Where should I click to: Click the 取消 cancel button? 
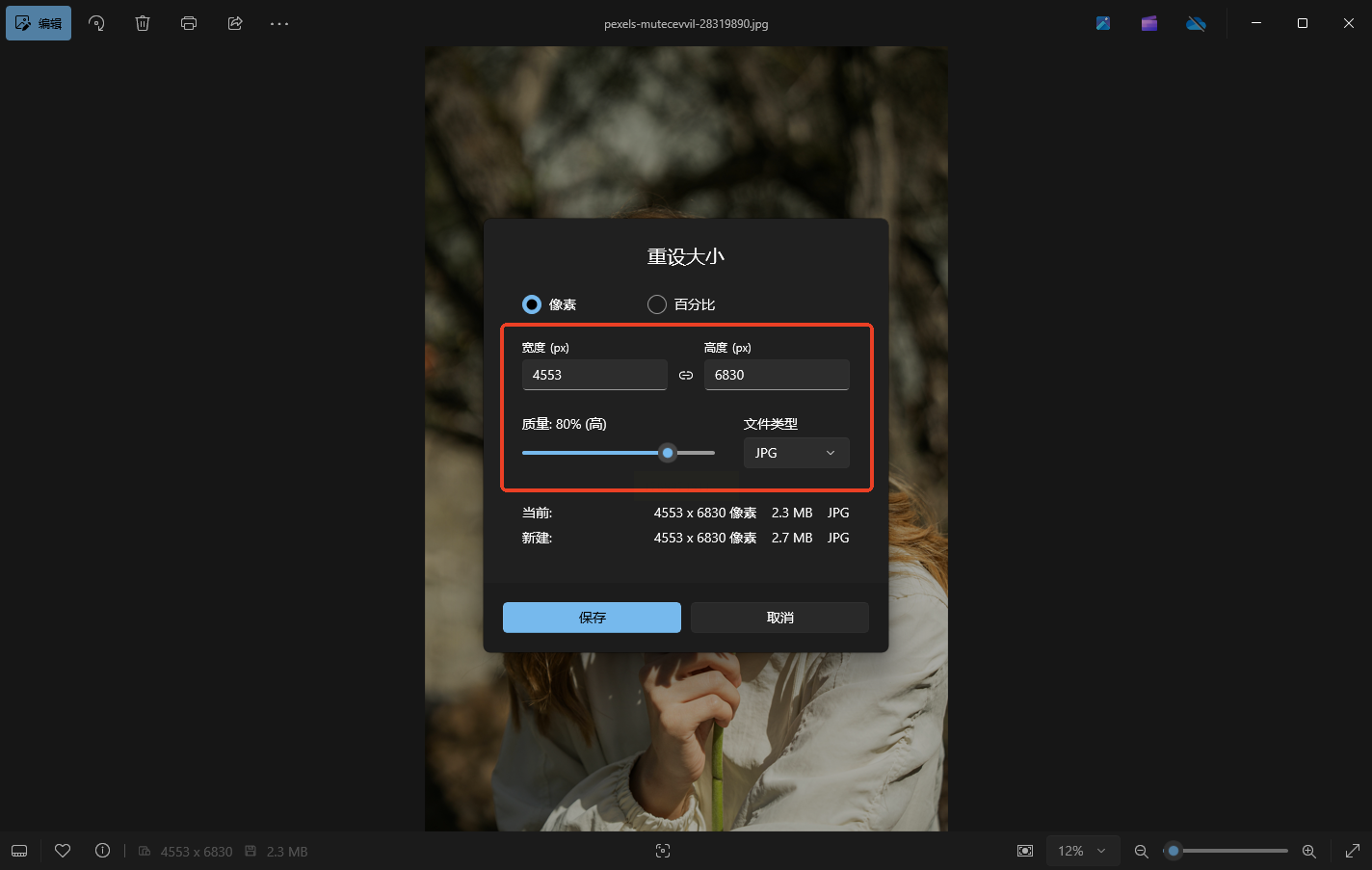pos(779,618)
